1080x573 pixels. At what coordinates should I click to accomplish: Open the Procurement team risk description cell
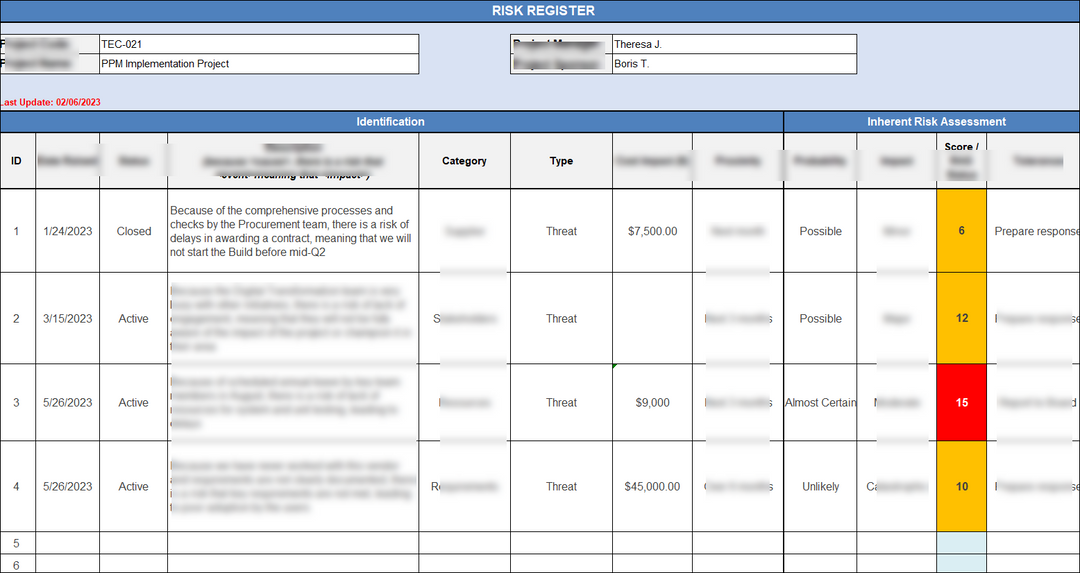coord(292,231)
